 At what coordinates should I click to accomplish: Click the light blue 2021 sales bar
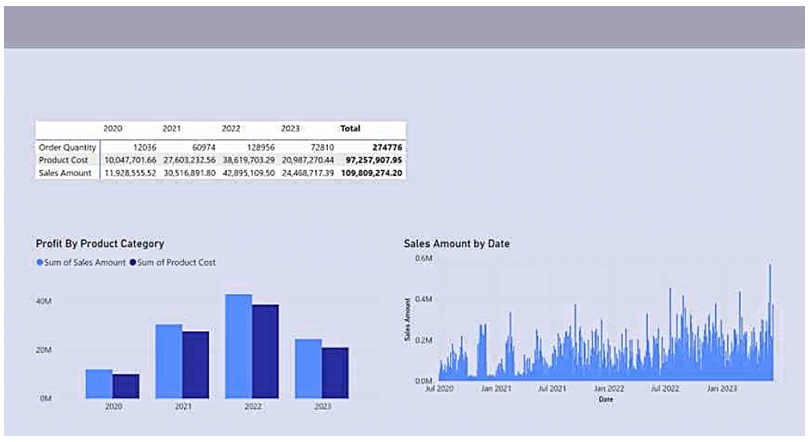(x=168, y=362)
